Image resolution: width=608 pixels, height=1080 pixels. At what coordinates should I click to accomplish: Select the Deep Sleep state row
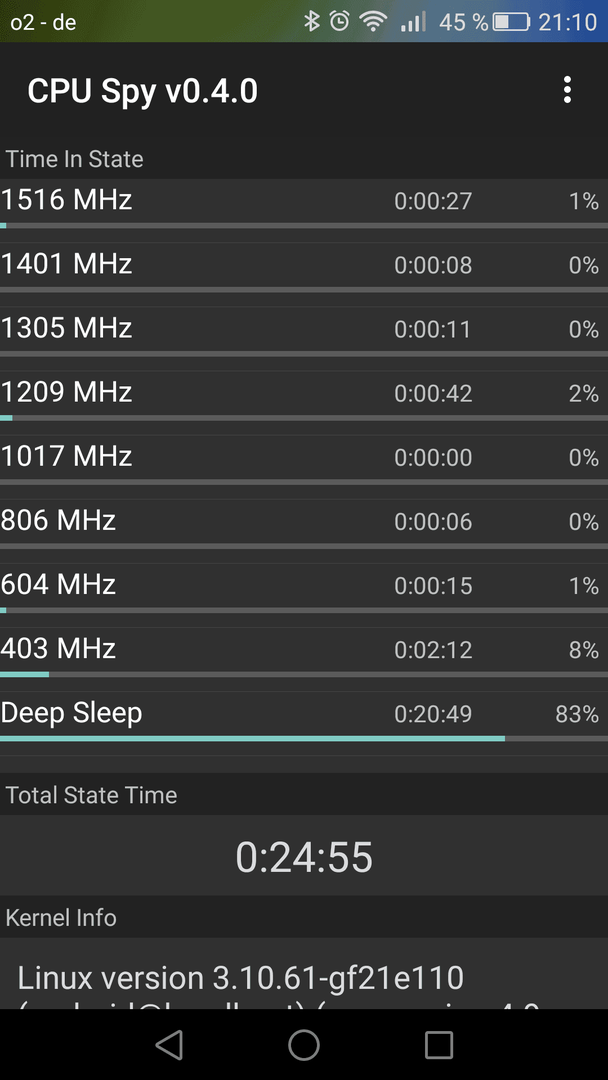(304, 717)
